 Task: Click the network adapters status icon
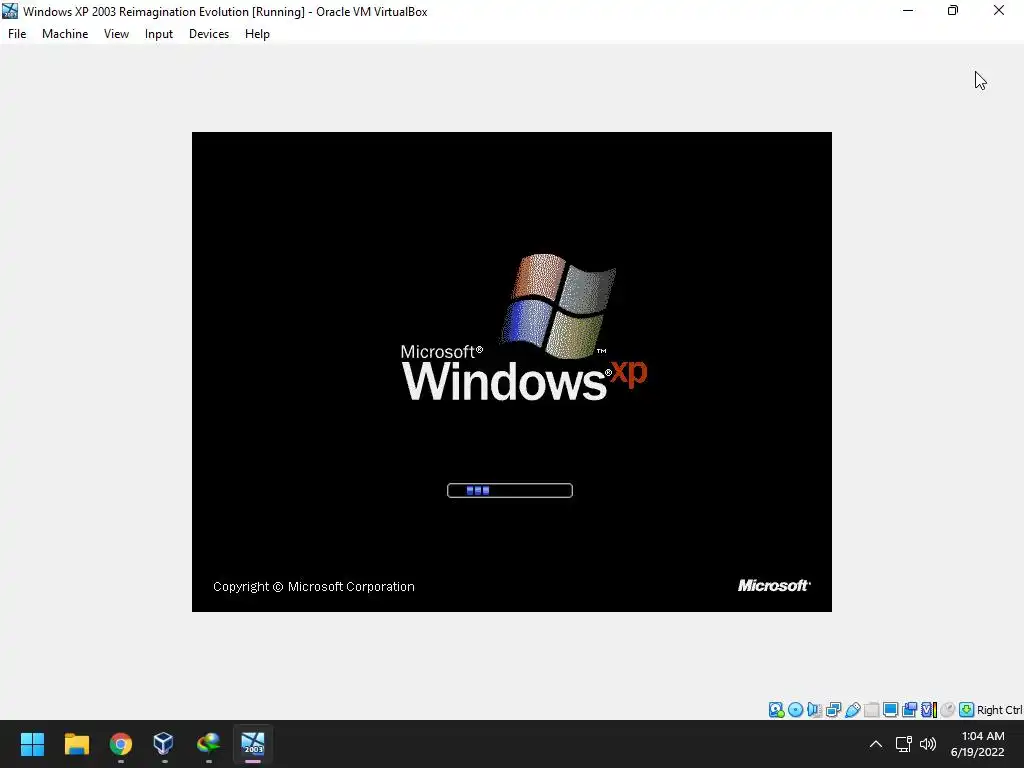point(833,710)
